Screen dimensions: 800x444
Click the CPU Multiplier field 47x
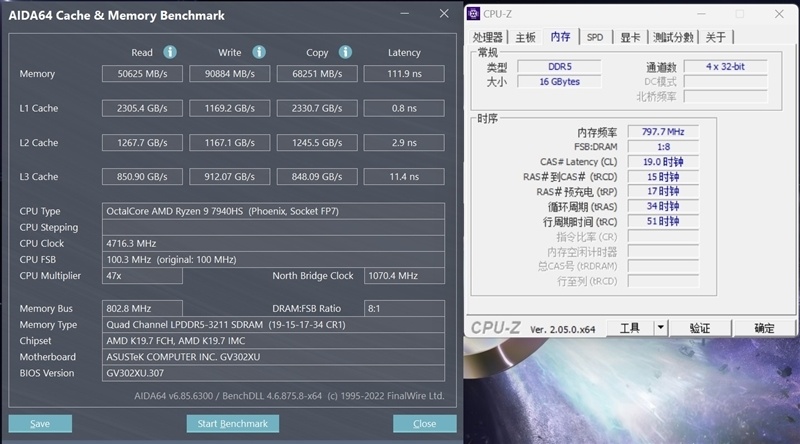click(x=142, y=276)
